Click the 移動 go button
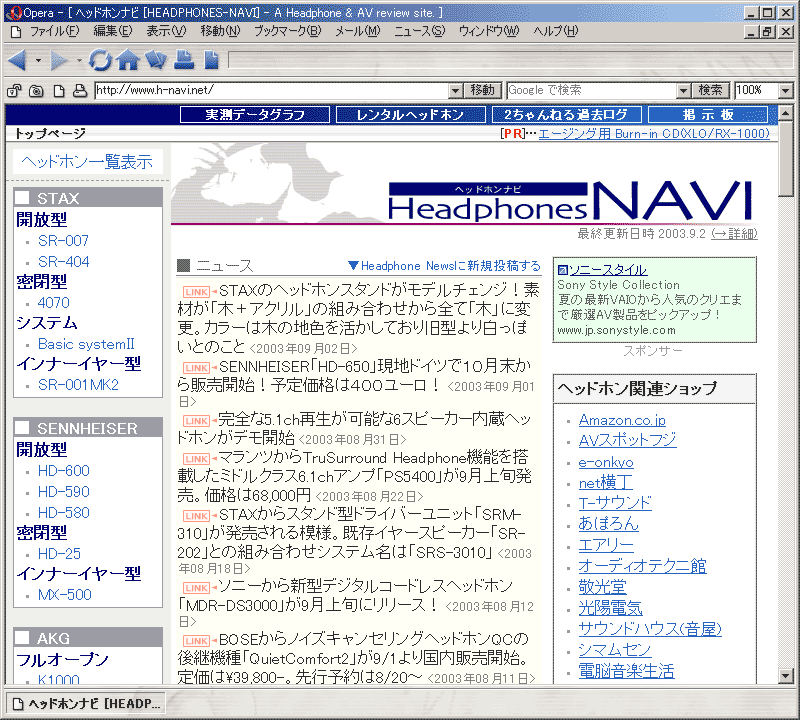 (483, 91)
